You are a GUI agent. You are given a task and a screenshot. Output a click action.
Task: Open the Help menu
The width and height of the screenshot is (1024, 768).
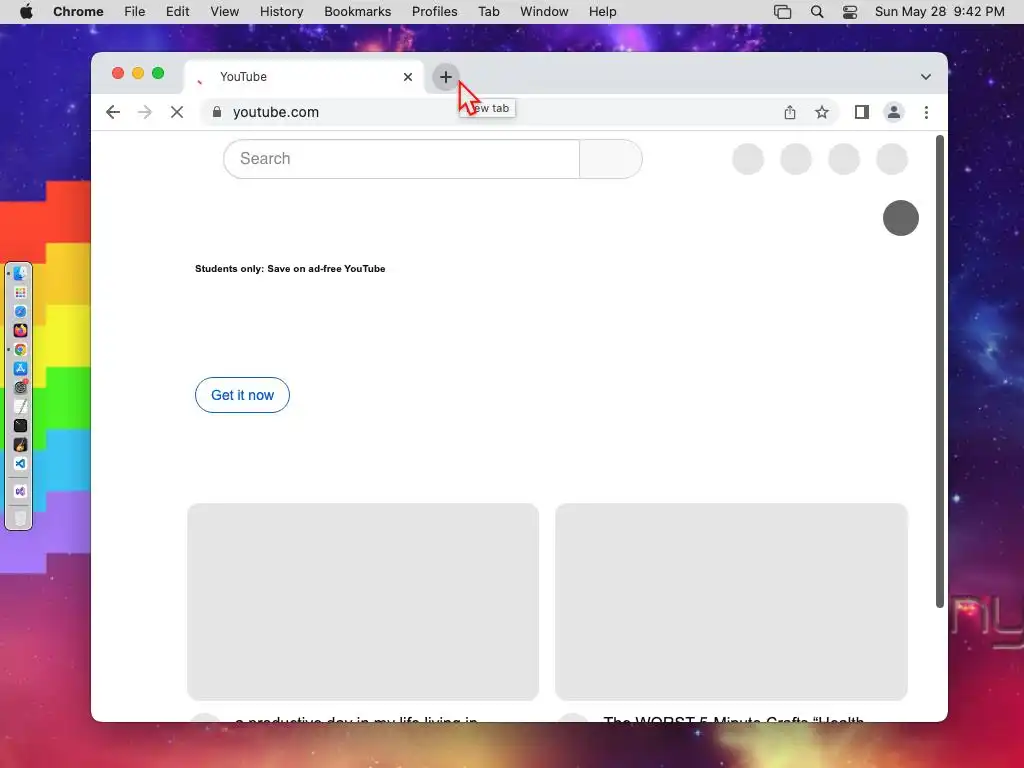(602, 12)
